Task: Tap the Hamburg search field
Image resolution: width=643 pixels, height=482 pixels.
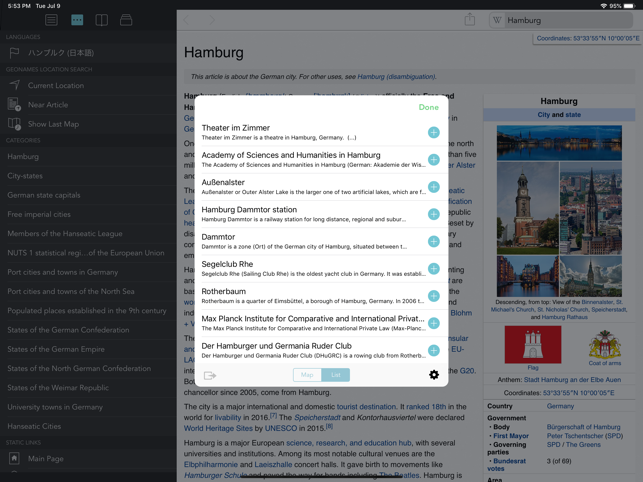Action: [x=561, y=20]
